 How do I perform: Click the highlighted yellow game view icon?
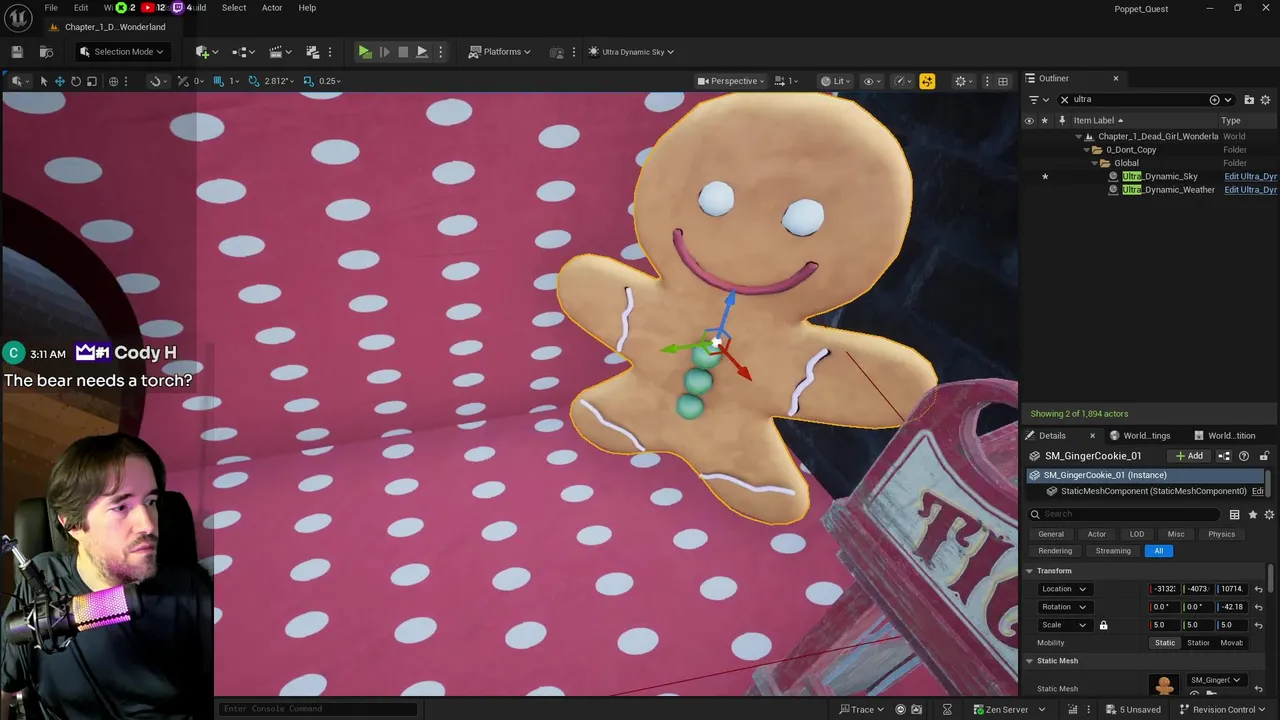click(x=927, y=81)
